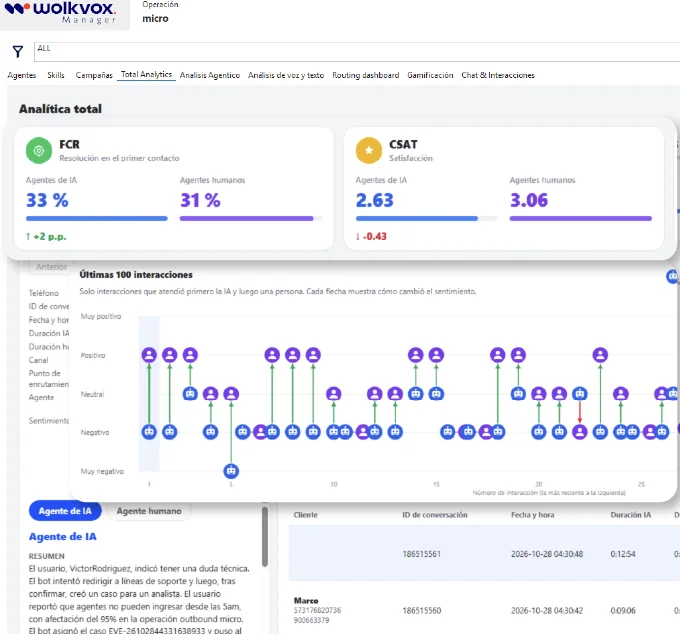Select the bot icon at Neutral, interaction 3
The height and width of the screenshot is (640, 680).
pyautogui.click(x=190, y=393)
